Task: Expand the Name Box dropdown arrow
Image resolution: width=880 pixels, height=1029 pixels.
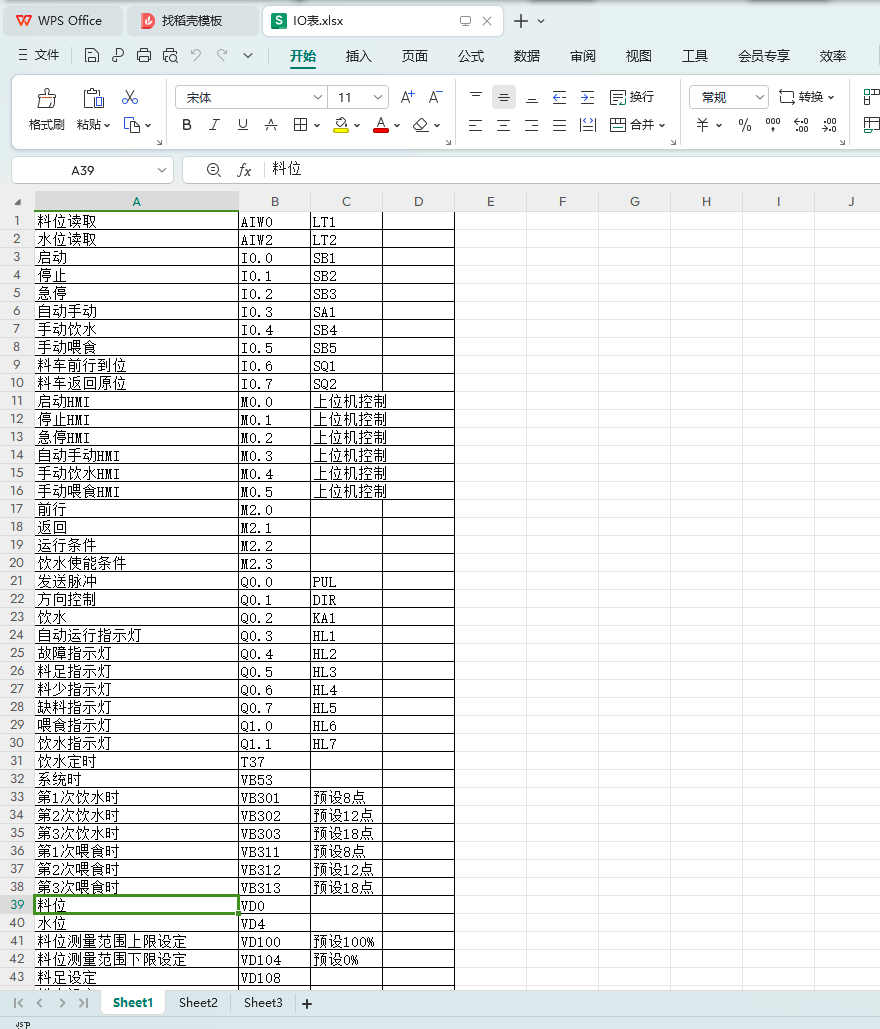Action: (x=161, y=170)
